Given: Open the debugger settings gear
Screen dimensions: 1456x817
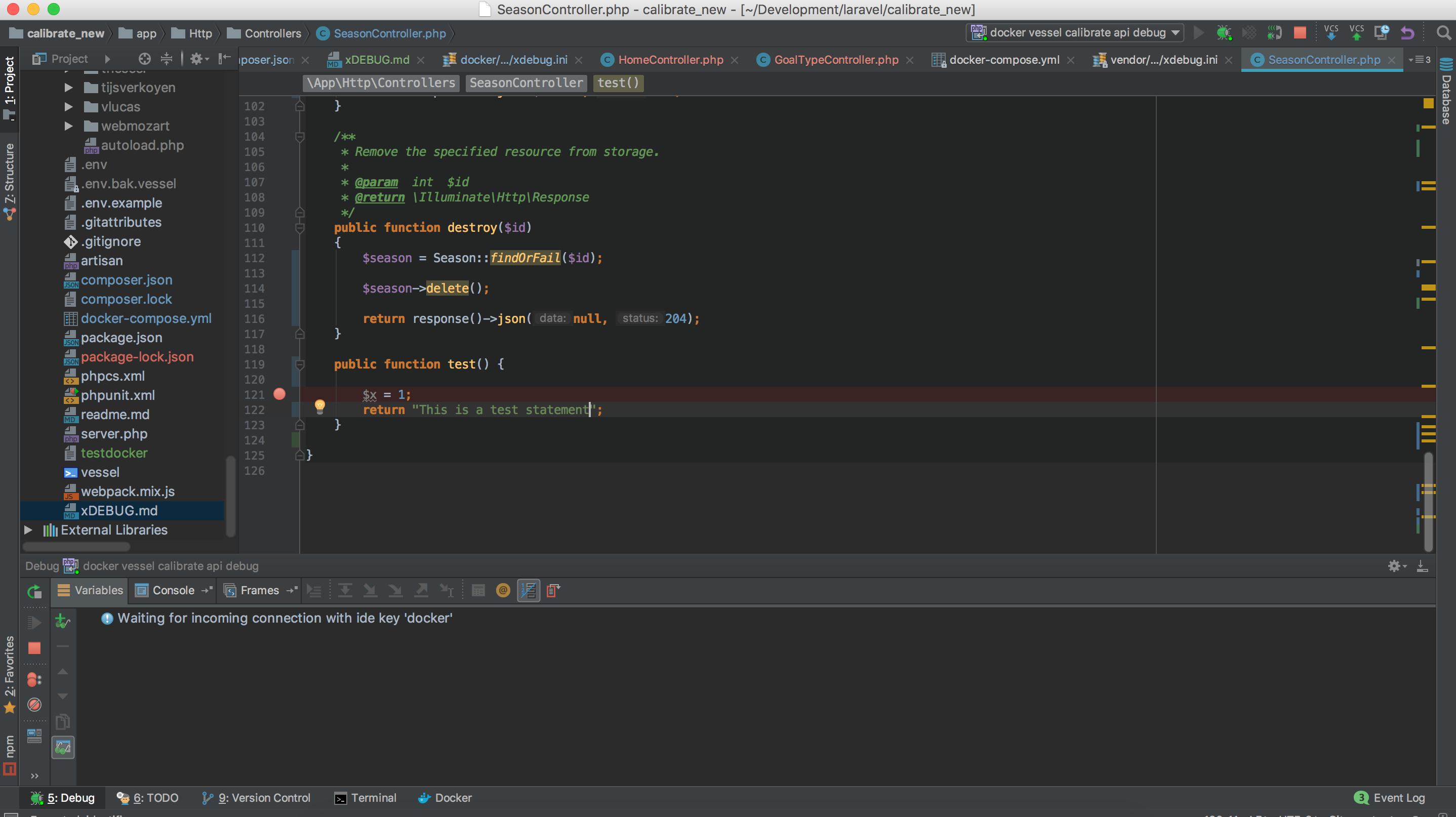Looking at the screenshot, I should [1394, 565].
